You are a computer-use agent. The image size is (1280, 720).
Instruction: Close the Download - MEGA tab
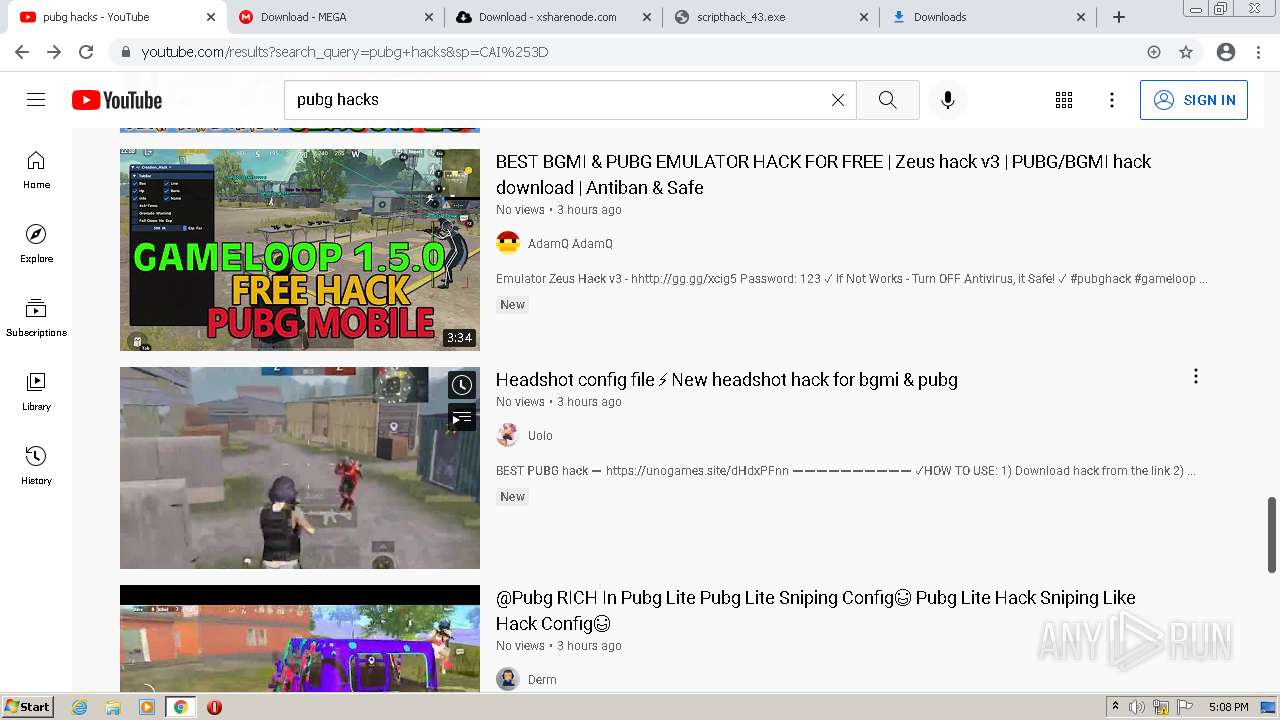(x=428, y=17)
